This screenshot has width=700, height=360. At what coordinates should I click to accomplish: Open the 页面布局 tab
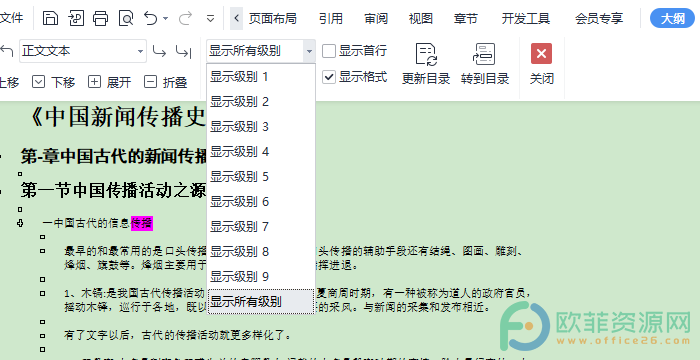pos(272,19)
